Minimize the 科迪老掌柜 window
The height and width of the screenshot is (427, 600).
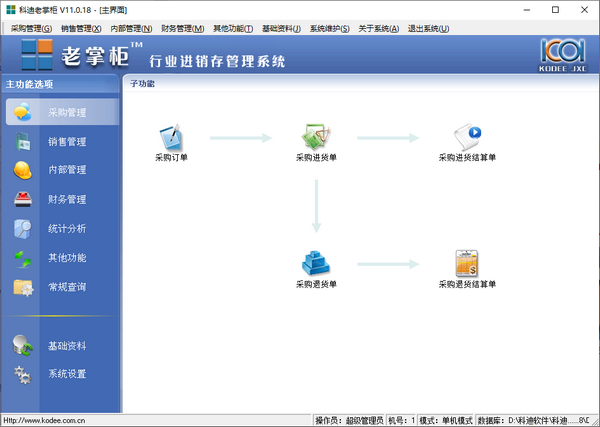[x=527, y=10]
